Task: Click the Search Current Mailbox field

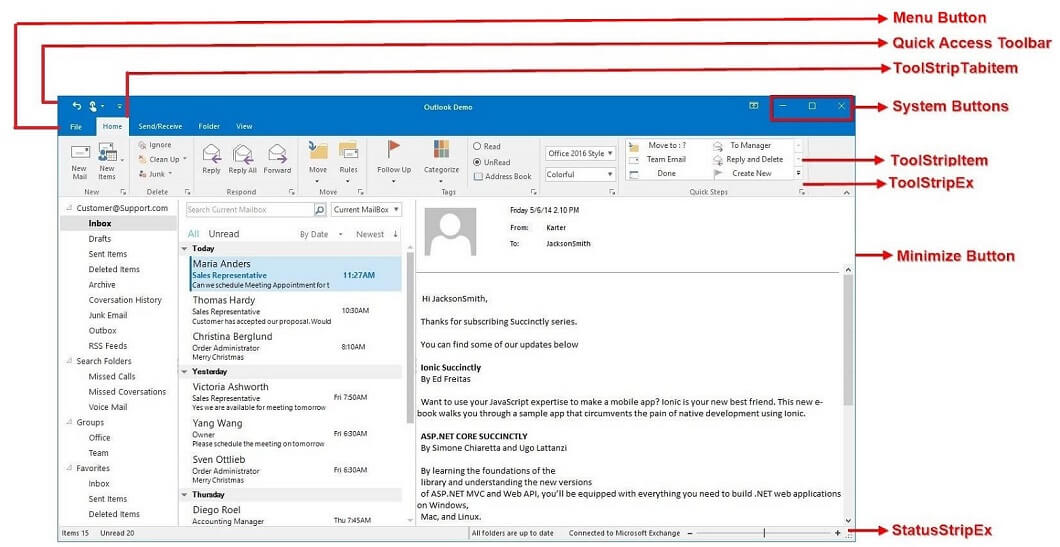Action: click(x=249, y=210)
